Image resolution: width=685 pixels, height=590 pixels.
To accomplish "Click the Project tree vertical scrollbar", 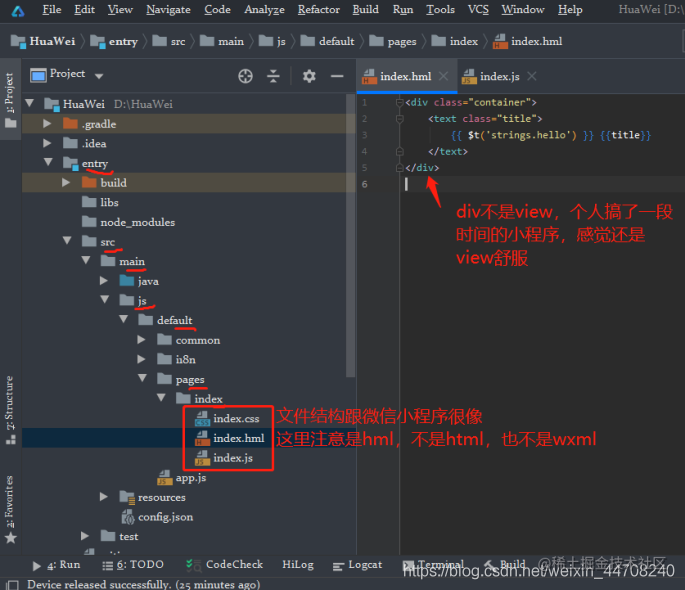I will pyautogui.click(x=350, y=236).
